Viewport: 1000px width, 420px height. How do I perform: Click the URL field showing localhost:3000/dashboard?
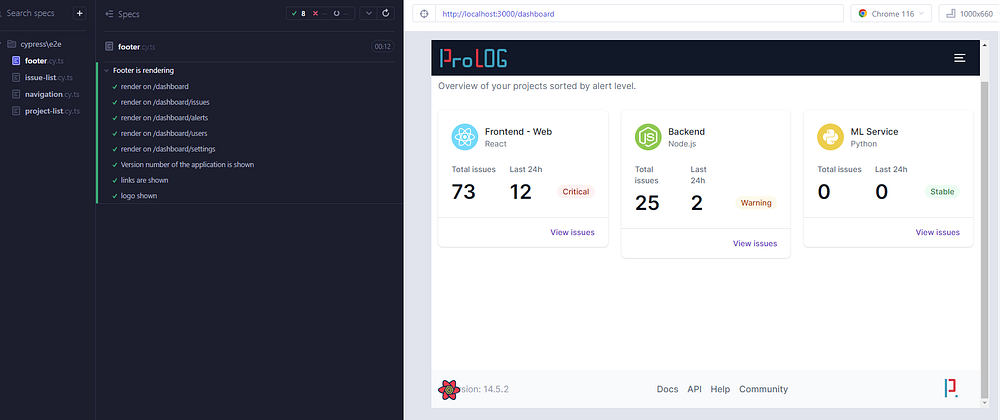click(x=639, y=13)
